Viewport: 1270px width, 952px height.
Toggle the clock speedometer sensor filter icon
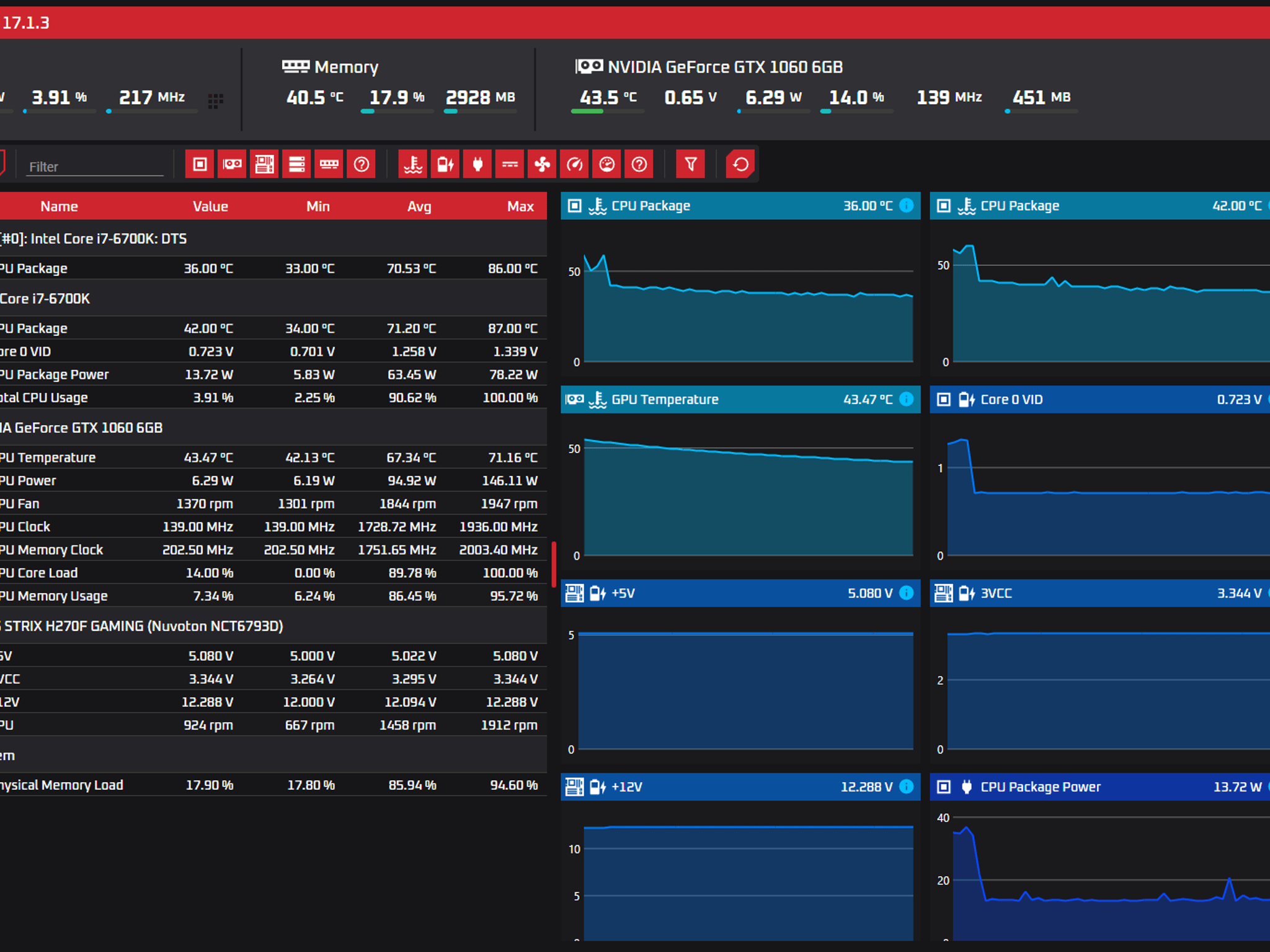pyautogui.click(x=574, y=164)
